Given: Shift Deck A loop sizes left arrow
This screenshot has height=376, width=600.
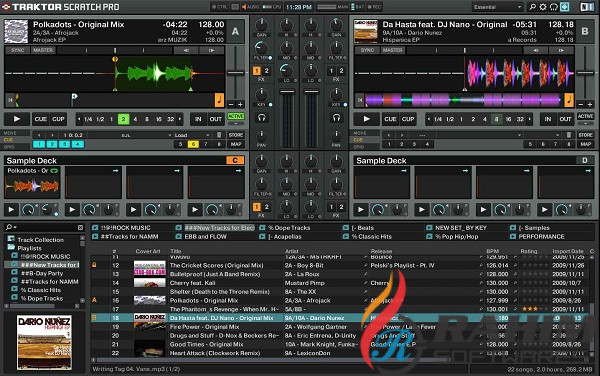Looking at the screenshot, I should tap(79, 119).
